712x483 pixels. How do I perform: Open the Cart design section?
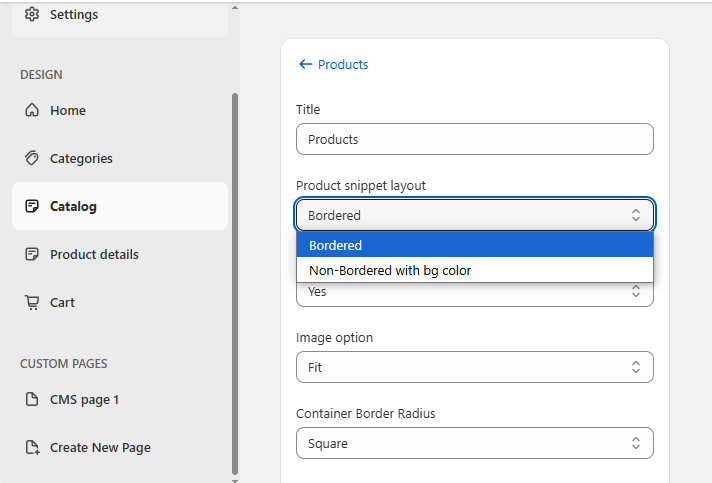pos(120,302)
